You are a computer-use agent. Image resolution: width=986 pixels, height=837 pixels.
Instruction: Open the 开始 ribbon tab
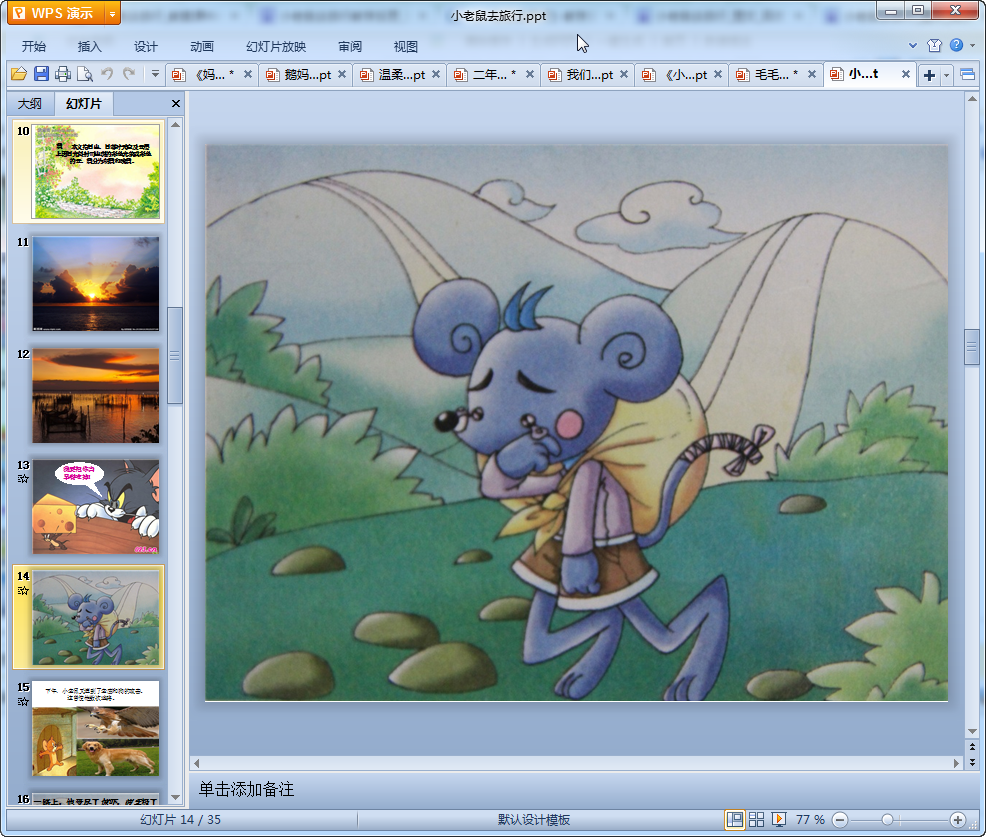coord(33,47)
